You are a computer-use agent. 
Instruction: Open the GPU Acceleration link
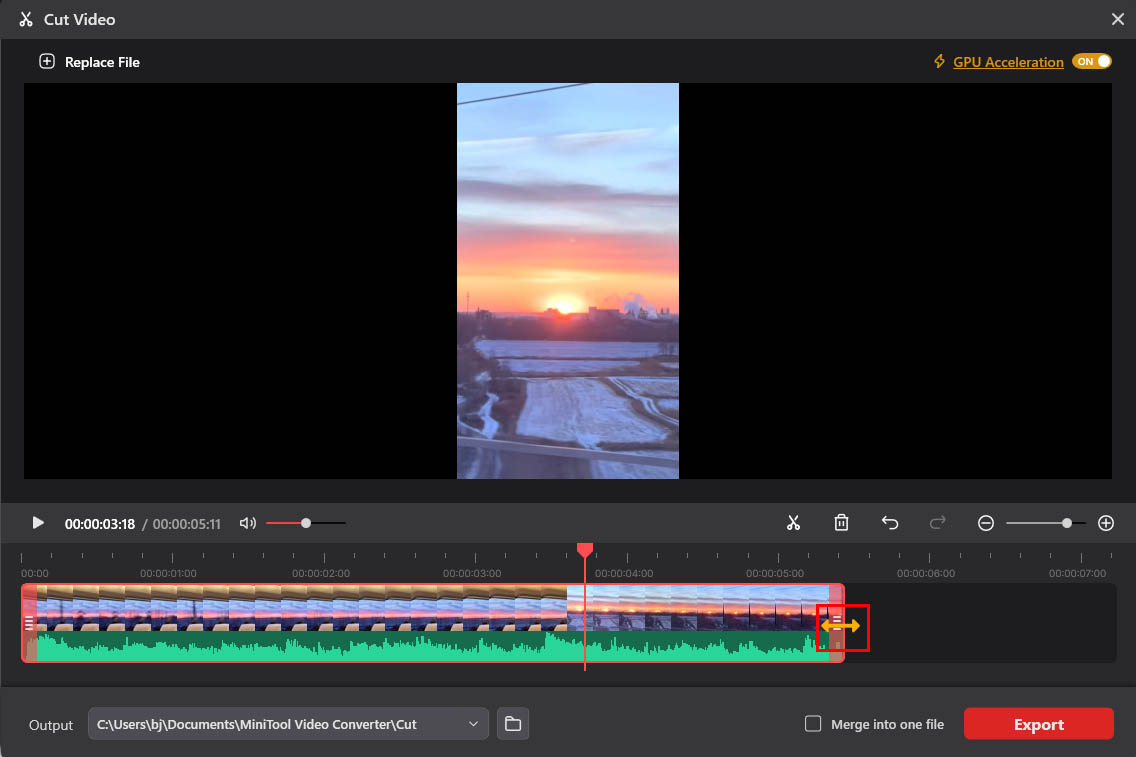(1008, 62)
